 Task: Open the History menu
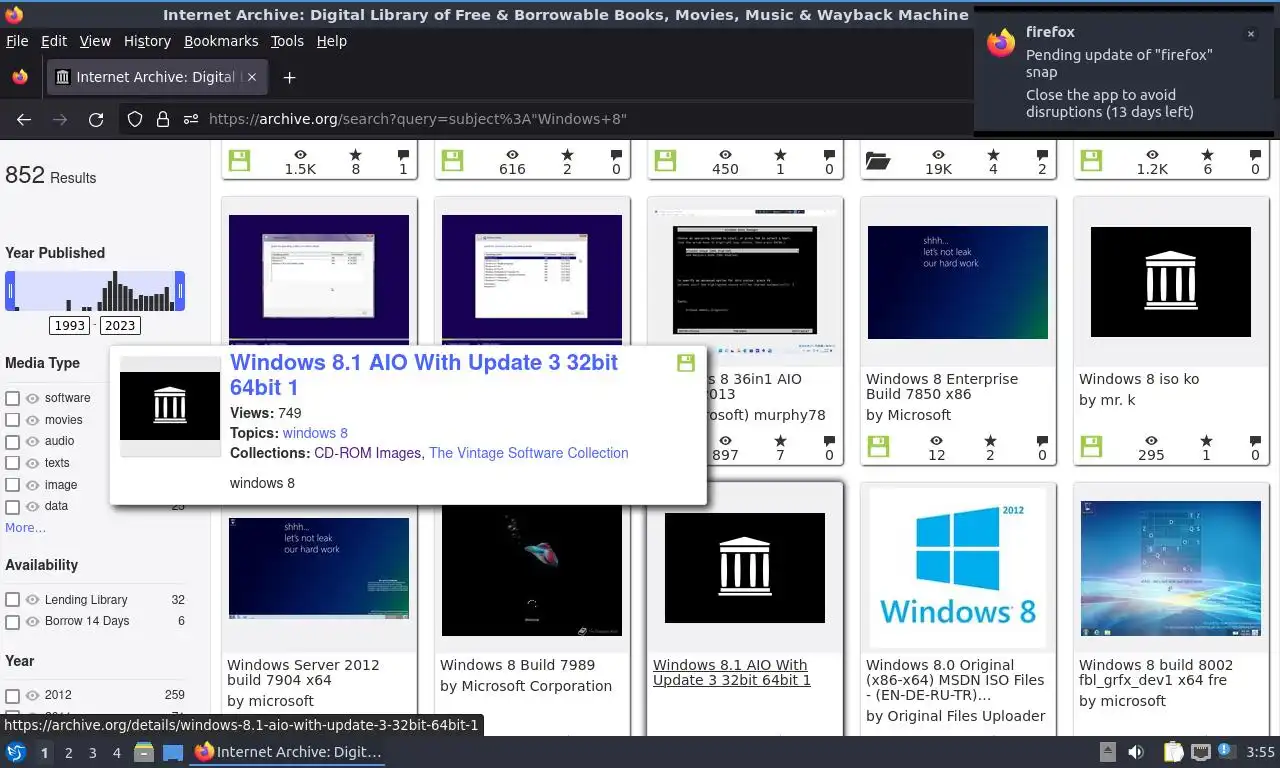[x=147, y=41]
